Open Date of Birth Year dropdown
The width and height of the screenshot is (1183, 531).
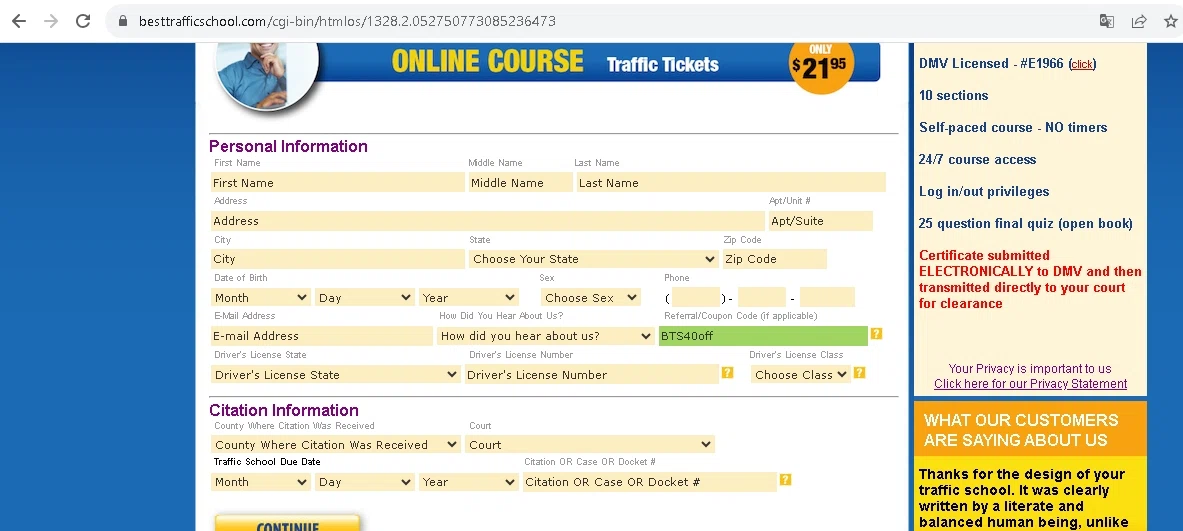click(x=469, y=298)
